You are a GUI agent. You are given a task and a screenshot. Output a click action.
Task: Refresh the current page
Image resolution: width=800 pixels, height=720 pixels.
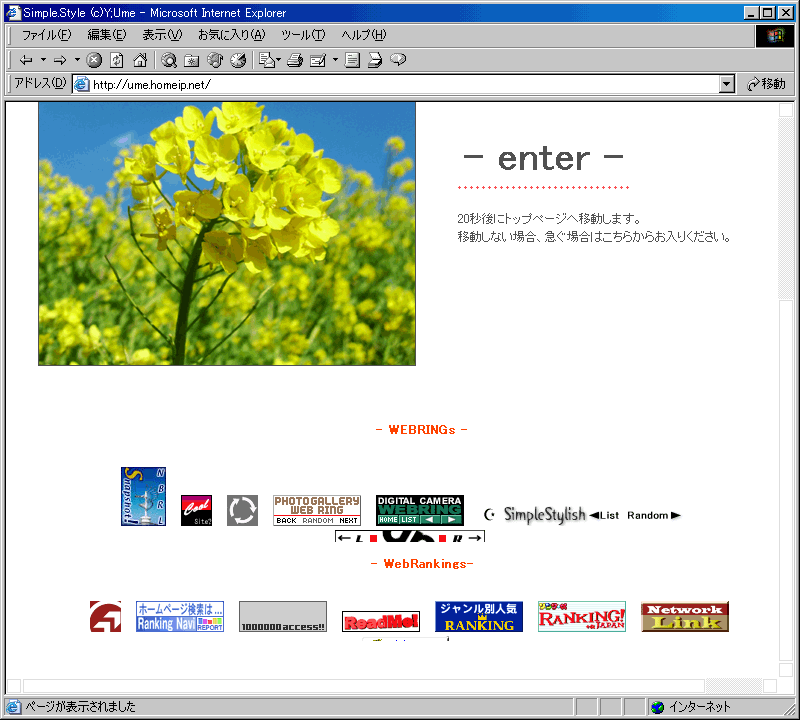tap(117, 60)
